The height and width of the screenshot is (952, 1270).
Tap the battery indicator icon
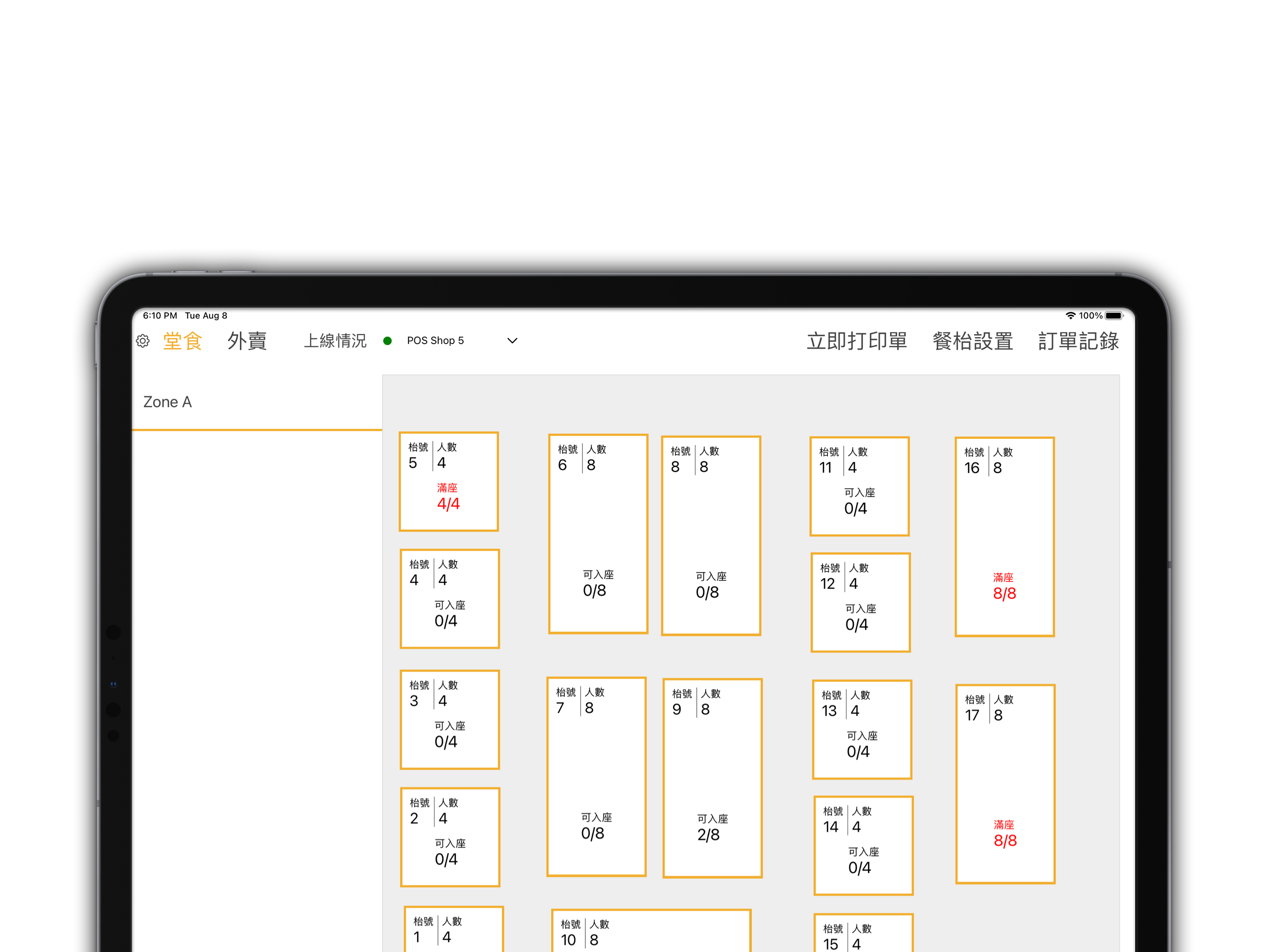[1114, 316]
